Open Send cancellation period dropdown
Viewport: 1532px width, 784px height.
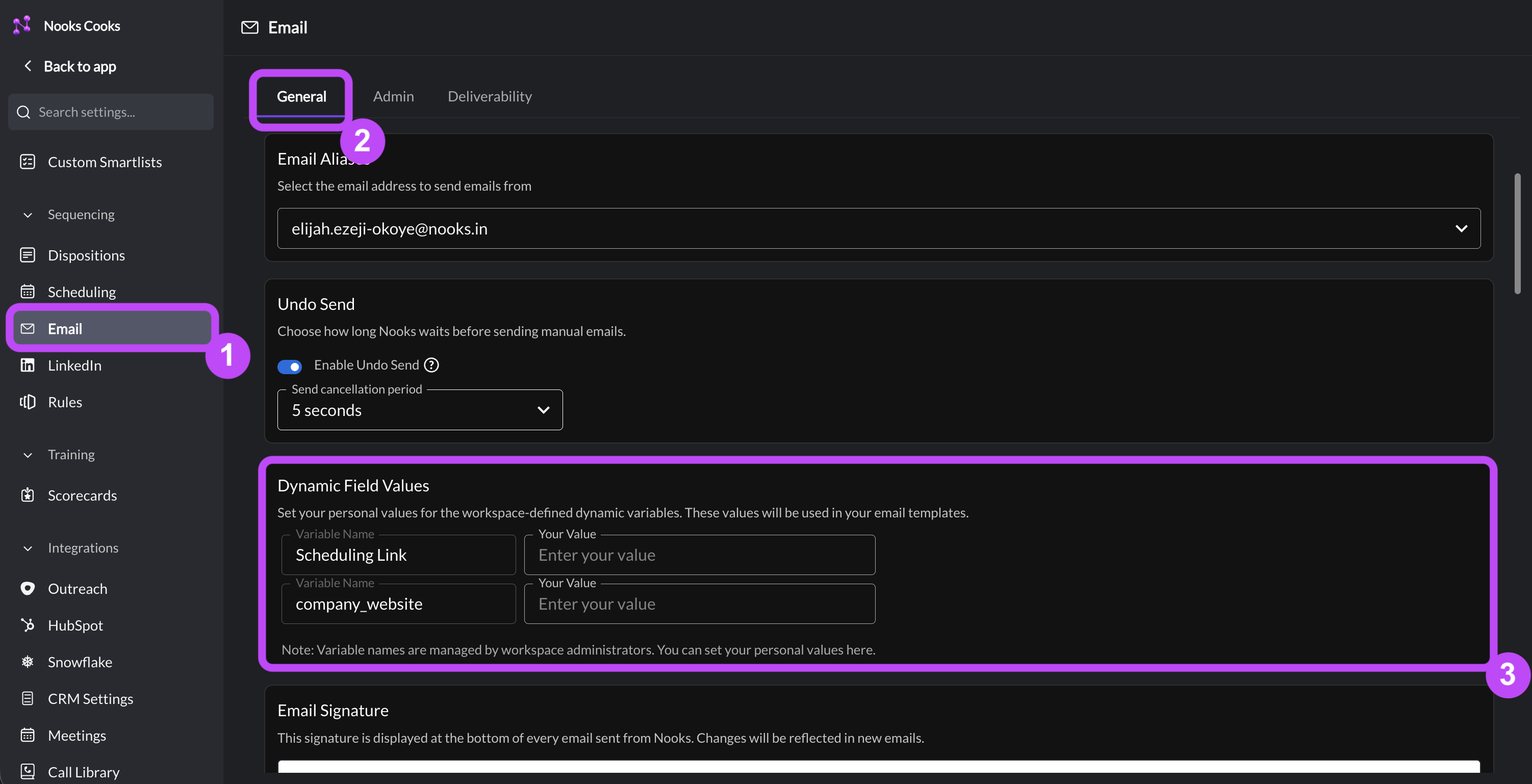[420, 410]
